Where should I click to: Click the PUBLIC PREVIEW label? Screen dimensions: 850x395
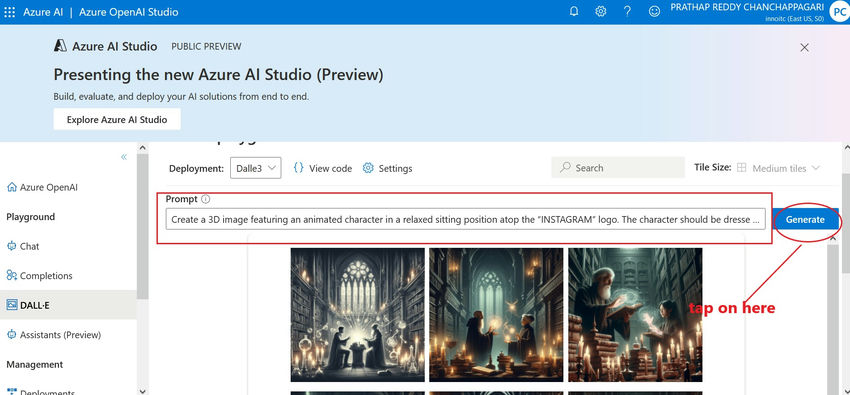click(x=207, y=47)
